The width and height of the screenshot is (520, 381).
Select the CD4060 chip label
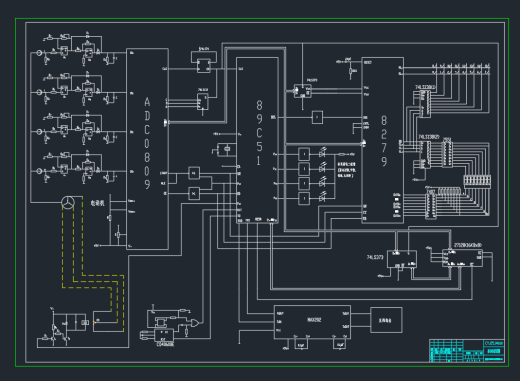click(165, 344)
